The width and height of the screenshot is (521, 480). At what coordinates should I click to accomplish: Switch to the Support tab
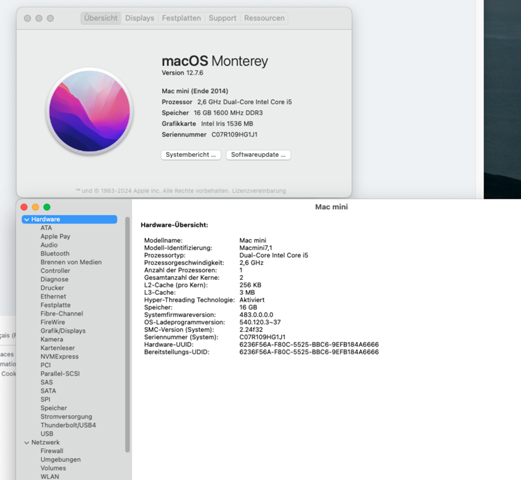coord(222,18)
